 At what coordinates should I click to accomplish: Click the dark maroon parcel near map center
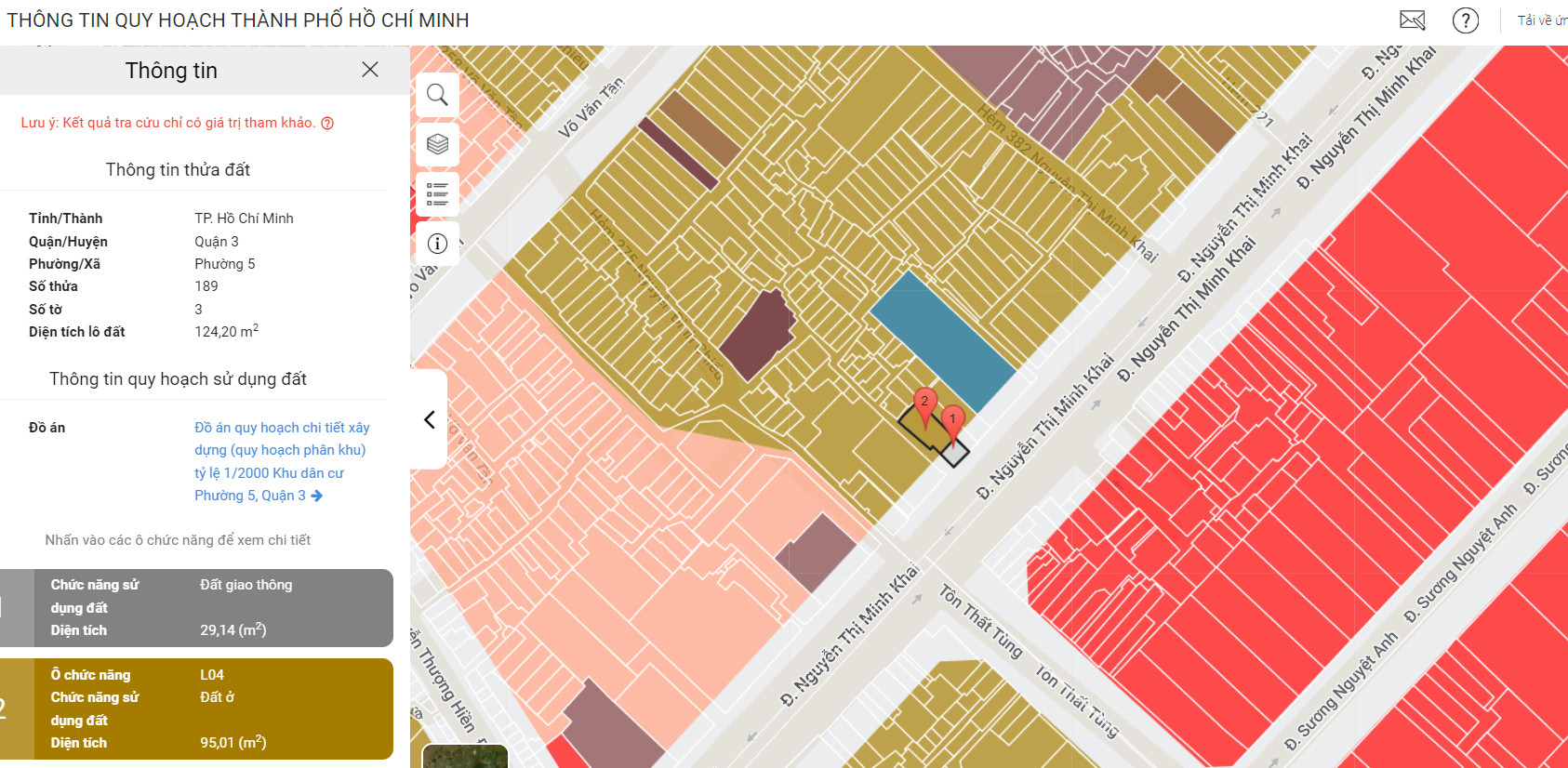[x=756, y=335]
